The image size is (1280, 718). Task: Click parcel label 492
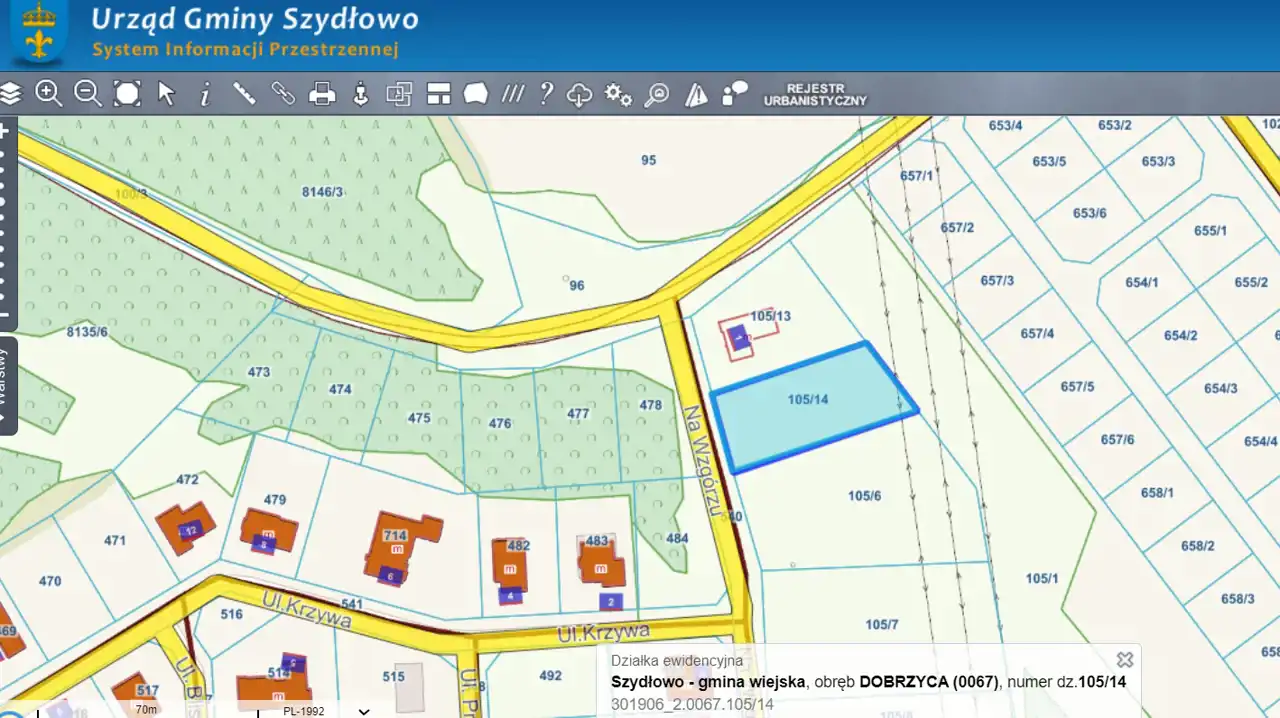550,675
